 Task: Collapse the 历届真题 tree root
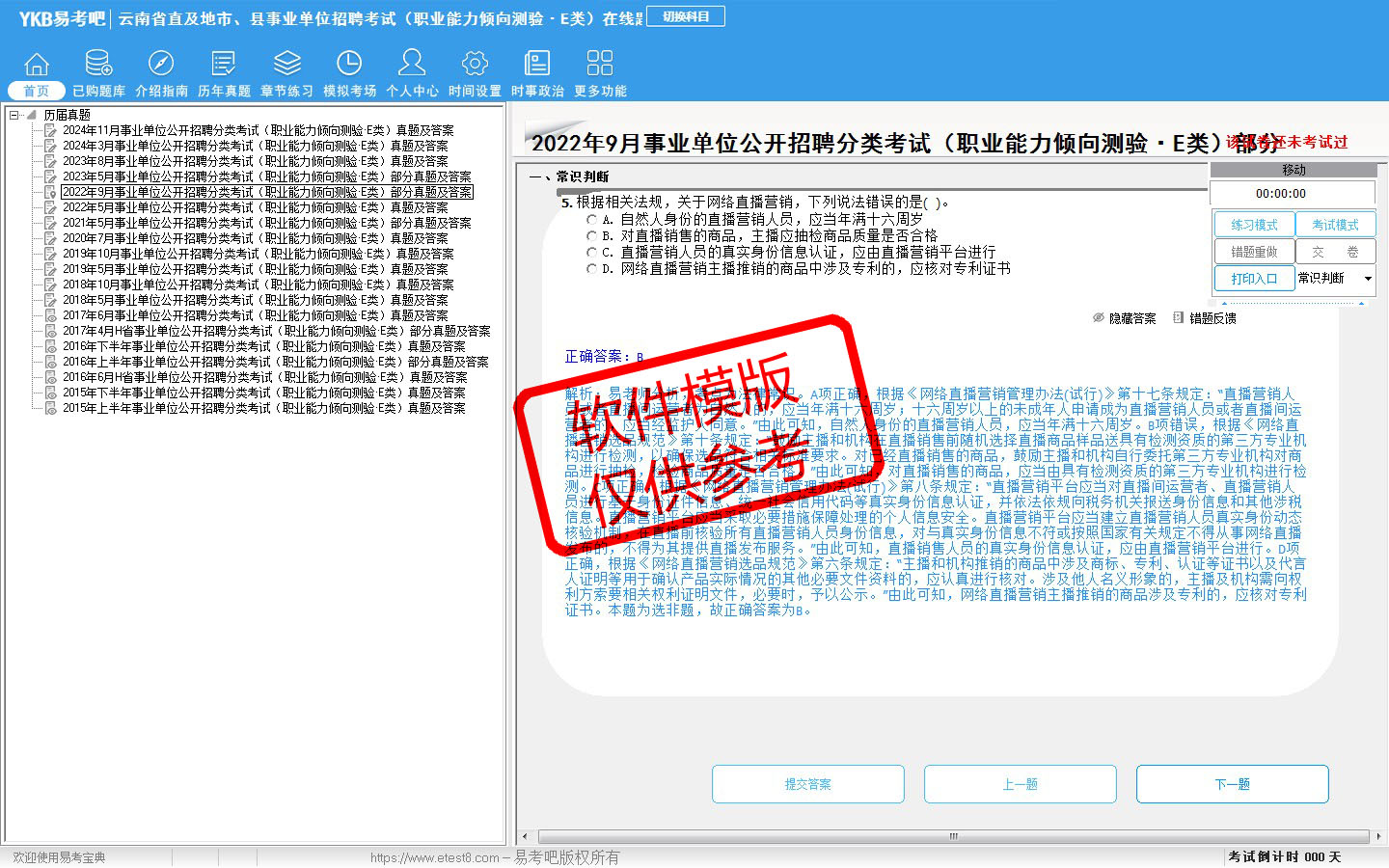[x=14, y=115]
